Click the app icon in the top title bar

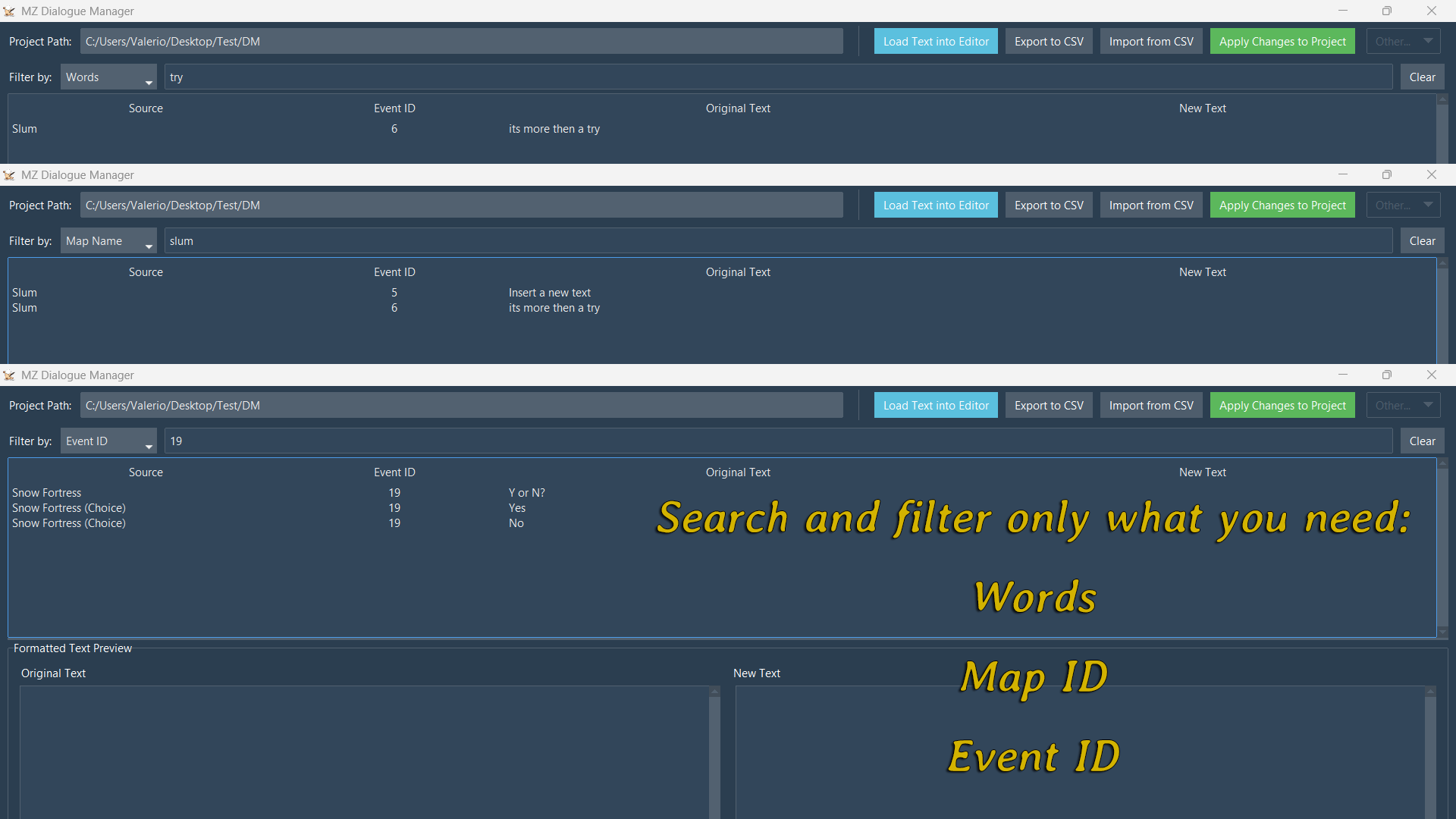[9, 11]
